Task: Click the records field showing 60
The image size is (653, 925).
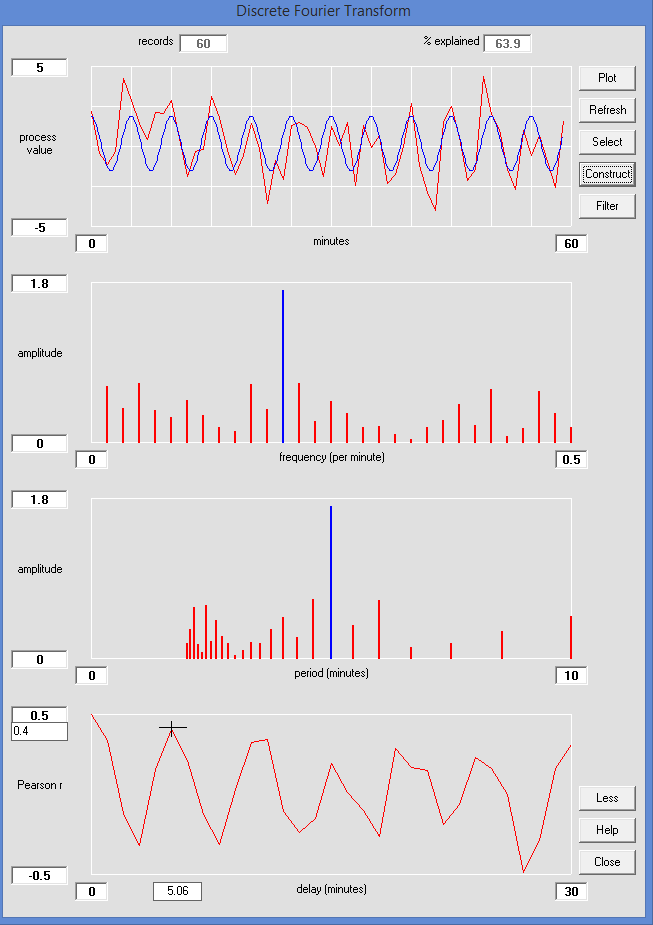Action: [x=203, y=43]
